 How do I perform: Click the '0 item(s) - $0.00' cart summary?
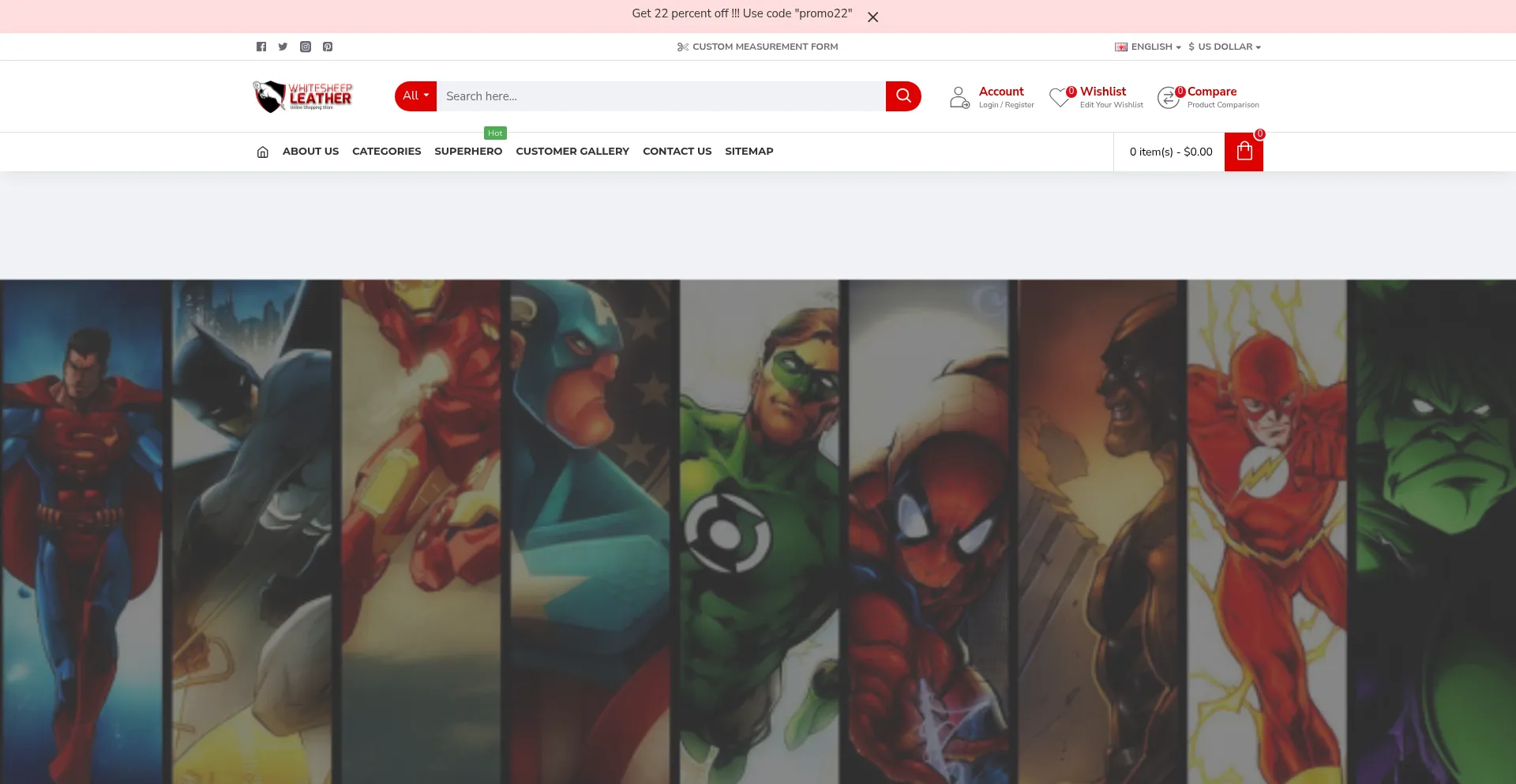(1171, 152)
